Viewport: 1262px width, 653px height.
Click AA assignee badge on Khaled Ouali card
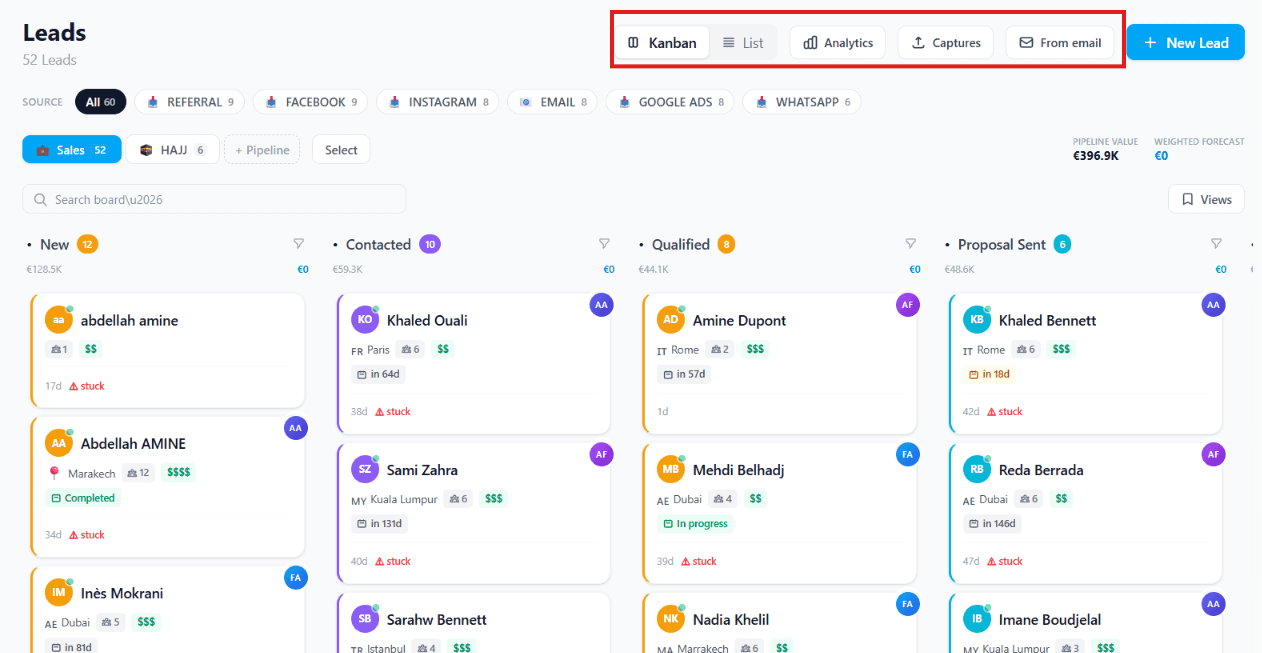(601, 305)
